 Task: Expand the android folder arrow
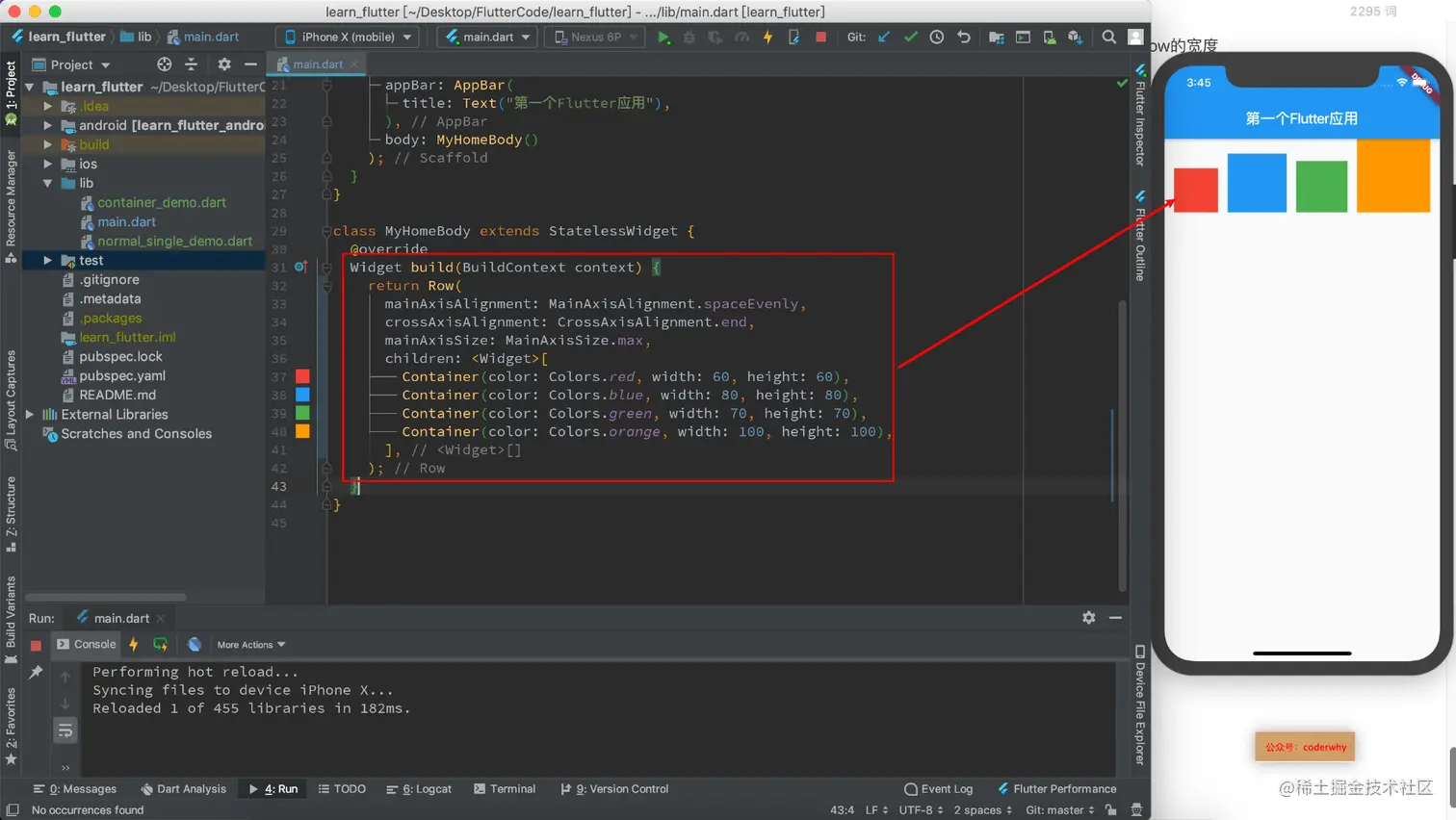47,125
